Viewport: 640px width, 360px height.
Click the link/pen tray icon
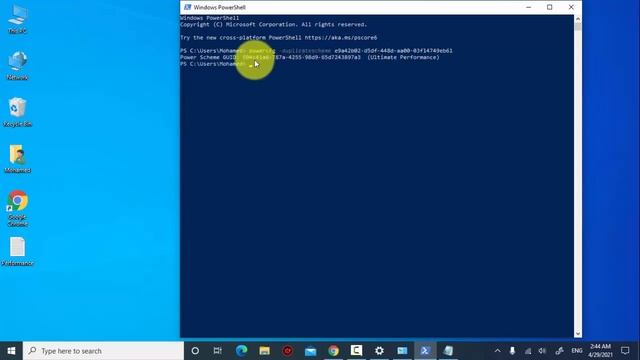click(559, 351)
